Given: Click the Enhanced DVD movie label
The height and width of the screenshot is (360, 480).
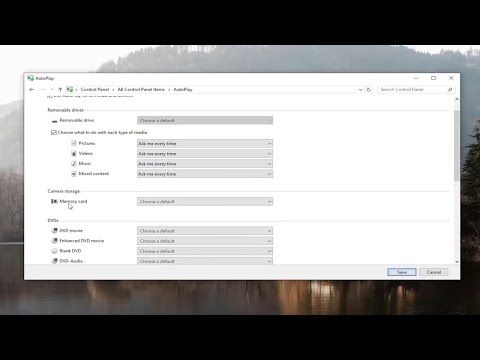Looking at the screenshot, I should [82, 241].
